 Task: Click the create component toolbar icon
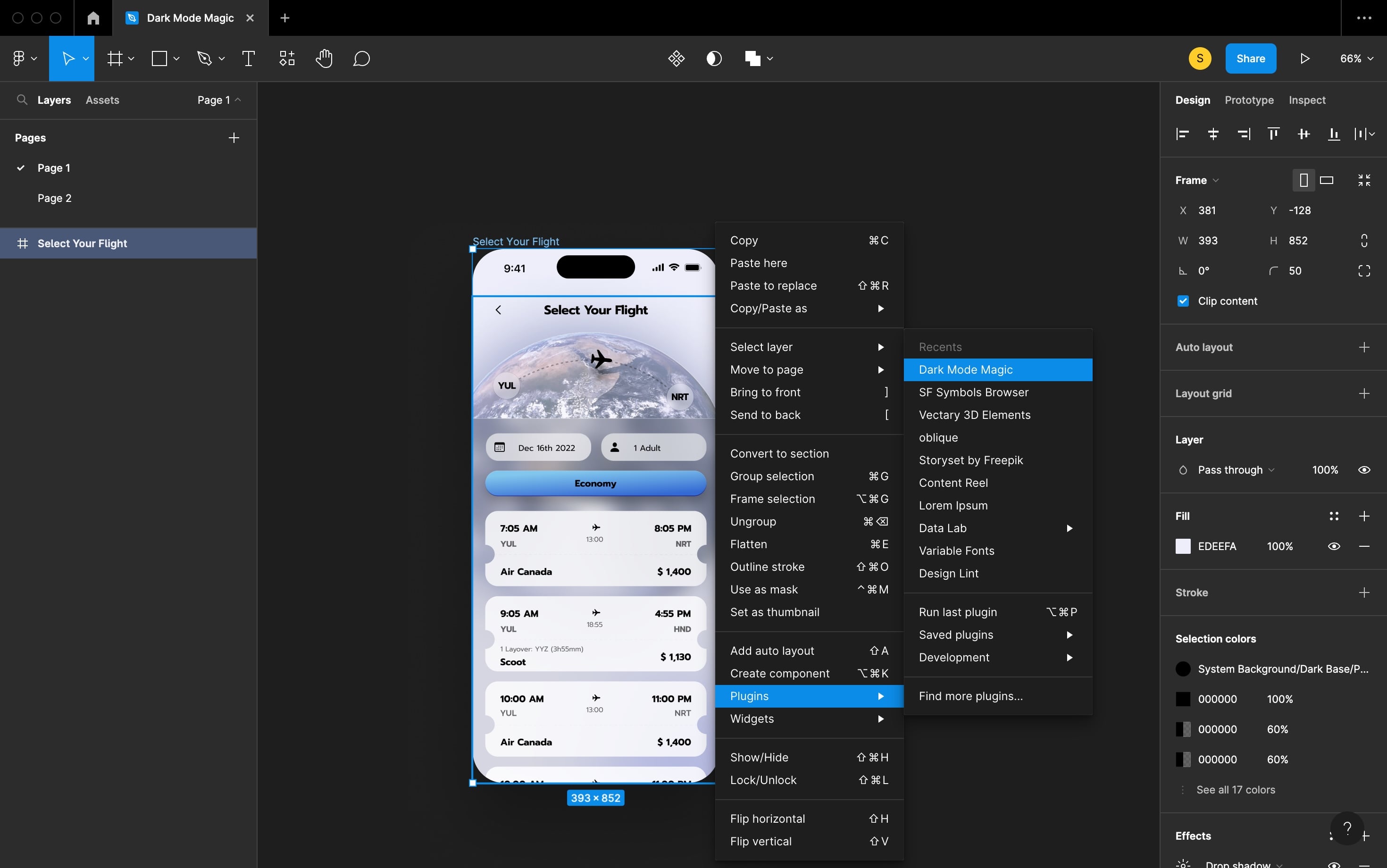[676, 58]
